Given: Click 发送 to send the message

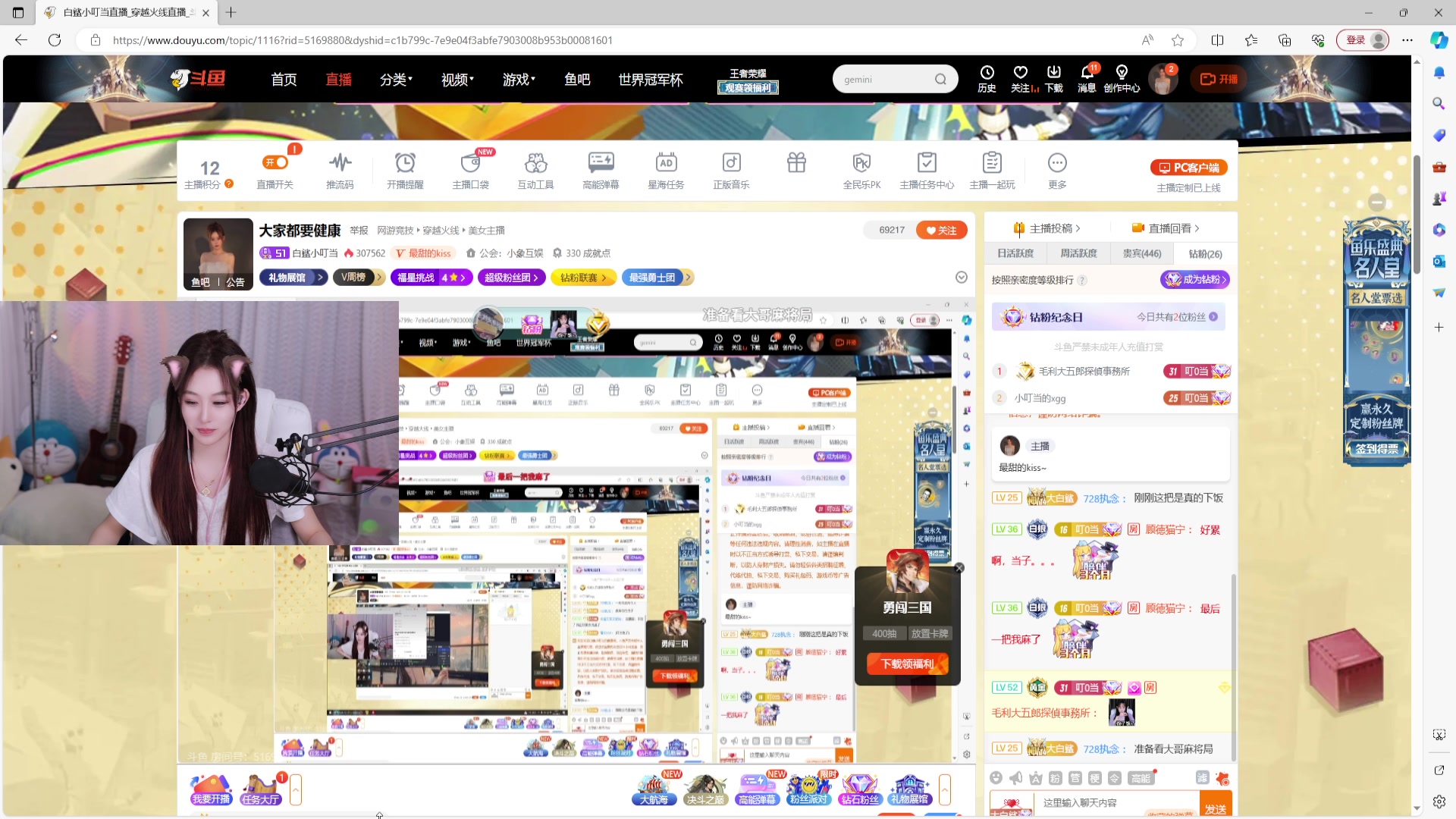Looking at the screenshot, I should (1216, 805).
